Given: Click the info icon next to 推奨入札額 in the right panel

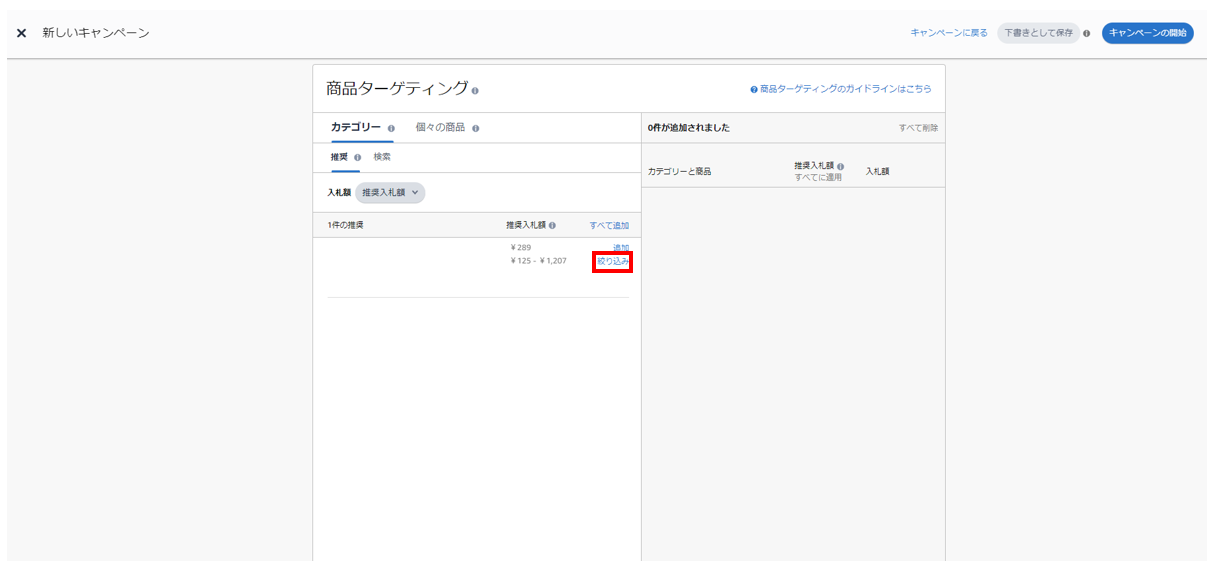Looking at the screenshot, I should point(841,166).
